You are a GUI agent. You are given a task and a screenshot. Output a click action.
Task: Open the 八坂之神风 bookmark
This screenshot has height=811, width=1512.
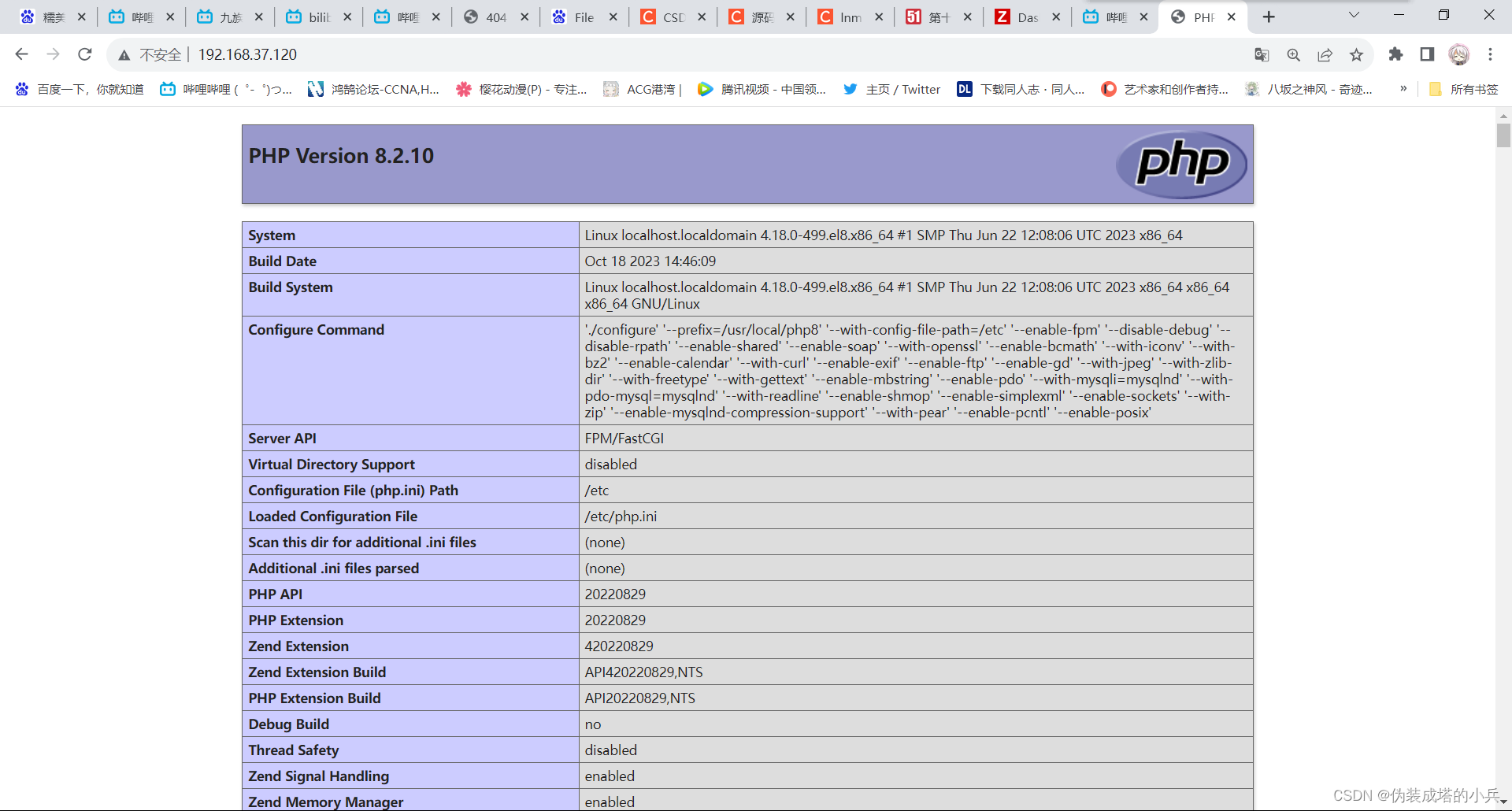(1309, 89)
